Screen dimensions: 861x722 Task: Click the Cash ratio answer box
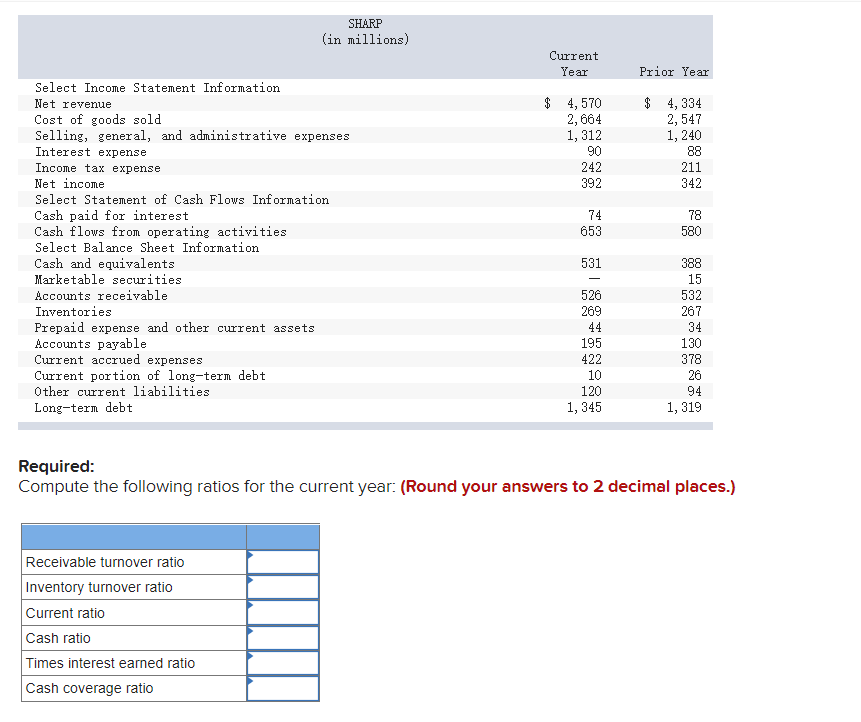pos(283,637)
